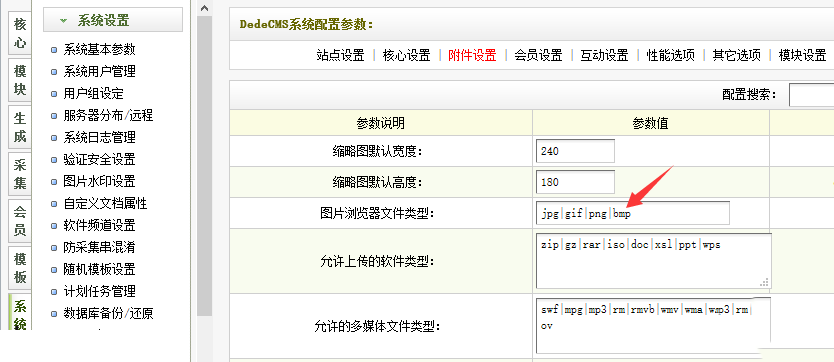This screenshot has height=362, width=834.
Task: Click the sidebar vertical scrollbar thumb
Action: [204, 166]
